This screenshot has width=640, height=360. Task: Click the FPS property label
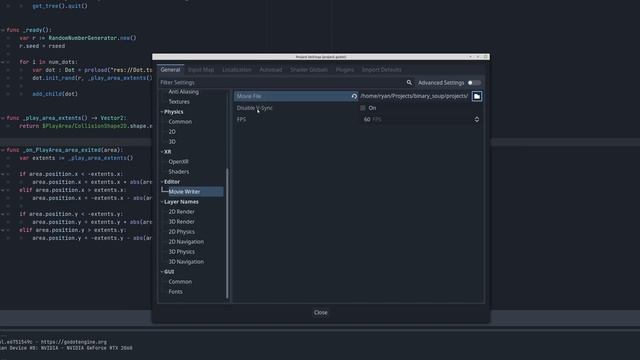pyautogui.click(x=241, y=120)
